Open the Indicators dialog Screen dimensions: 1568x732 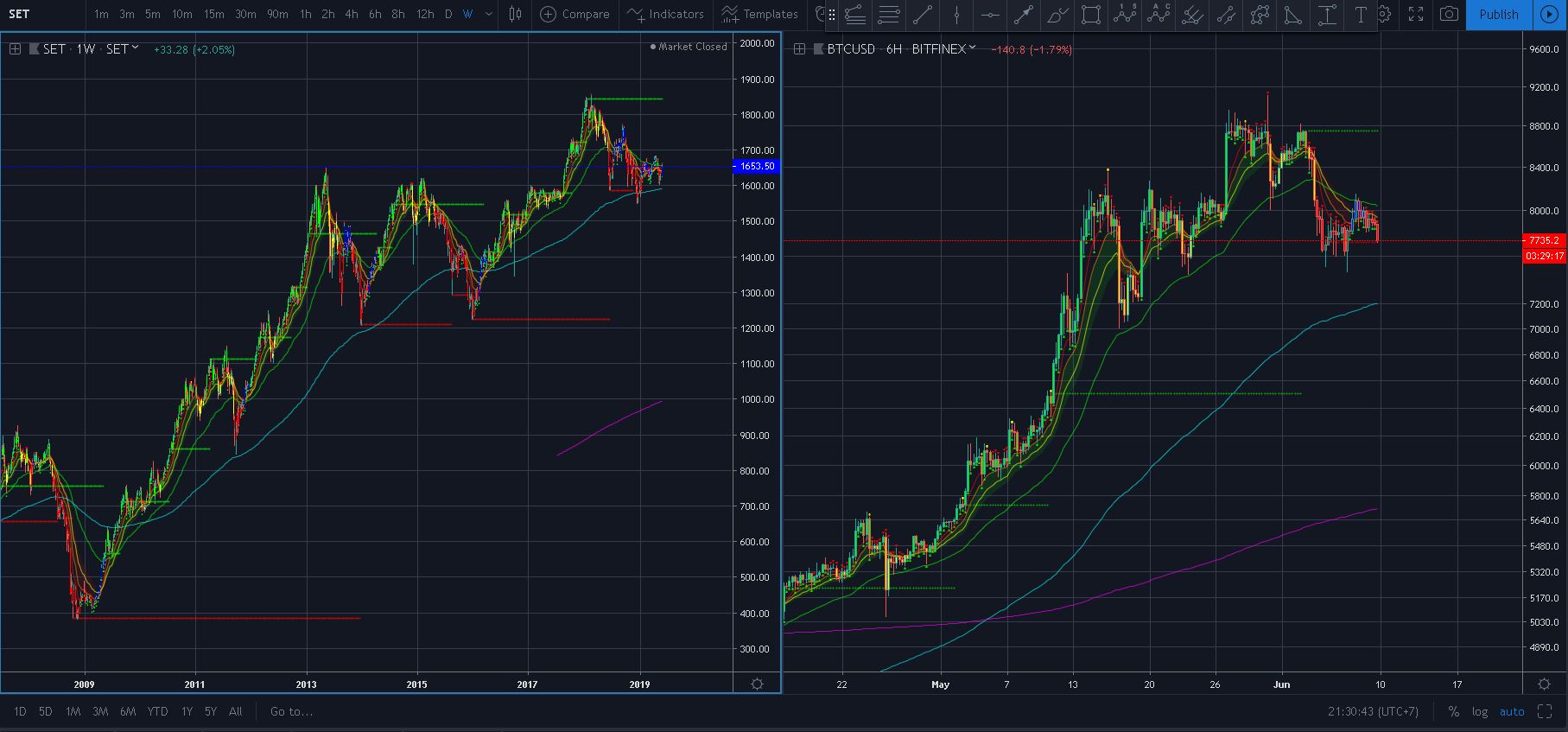666,14
